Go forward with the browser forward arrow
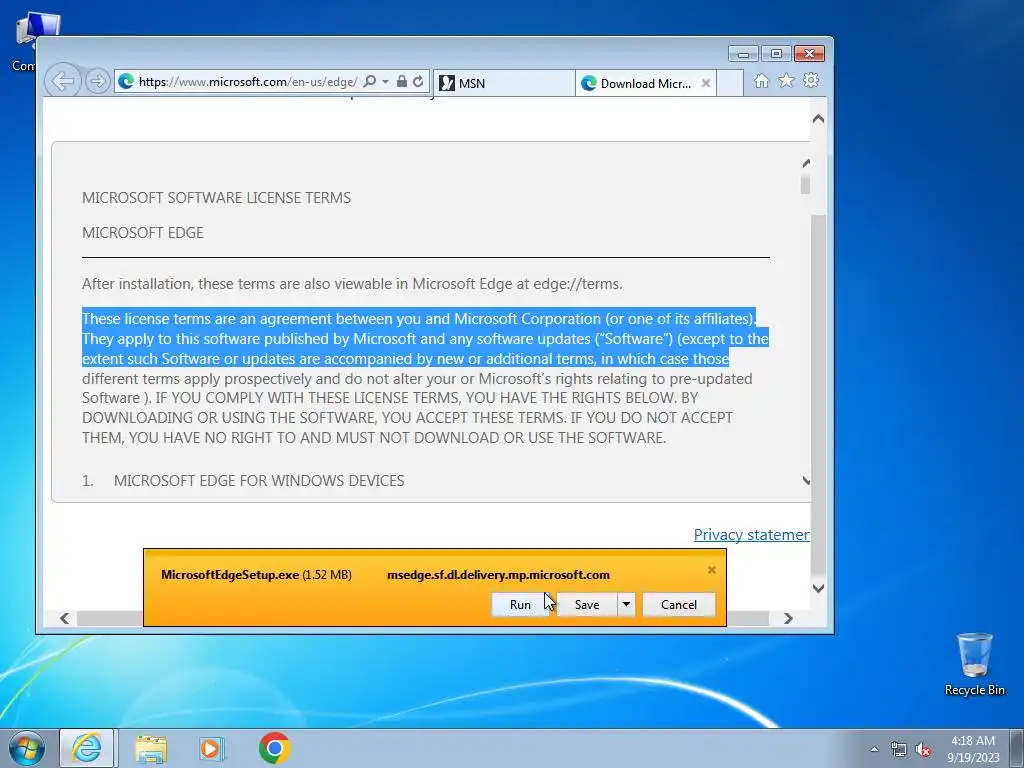Image resolution: width=1024 pixels, height=768 pixels. (x=97, y=82)
